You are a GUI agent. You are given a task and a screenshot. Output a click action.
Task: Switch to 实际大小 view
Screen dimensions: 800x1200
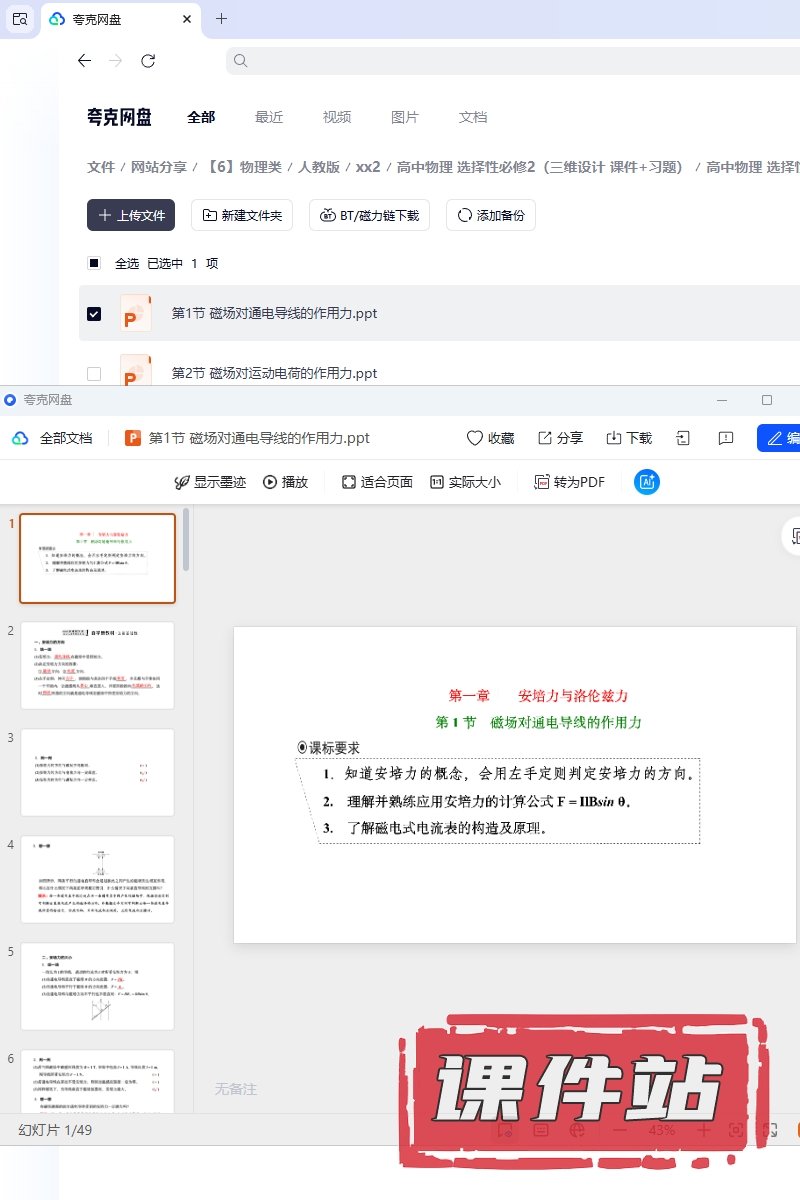click(465, 482)
